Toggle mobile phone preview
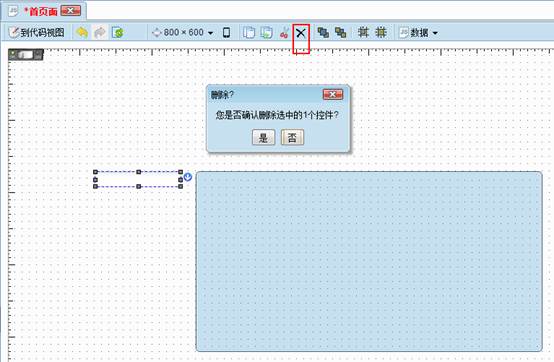 226,32
